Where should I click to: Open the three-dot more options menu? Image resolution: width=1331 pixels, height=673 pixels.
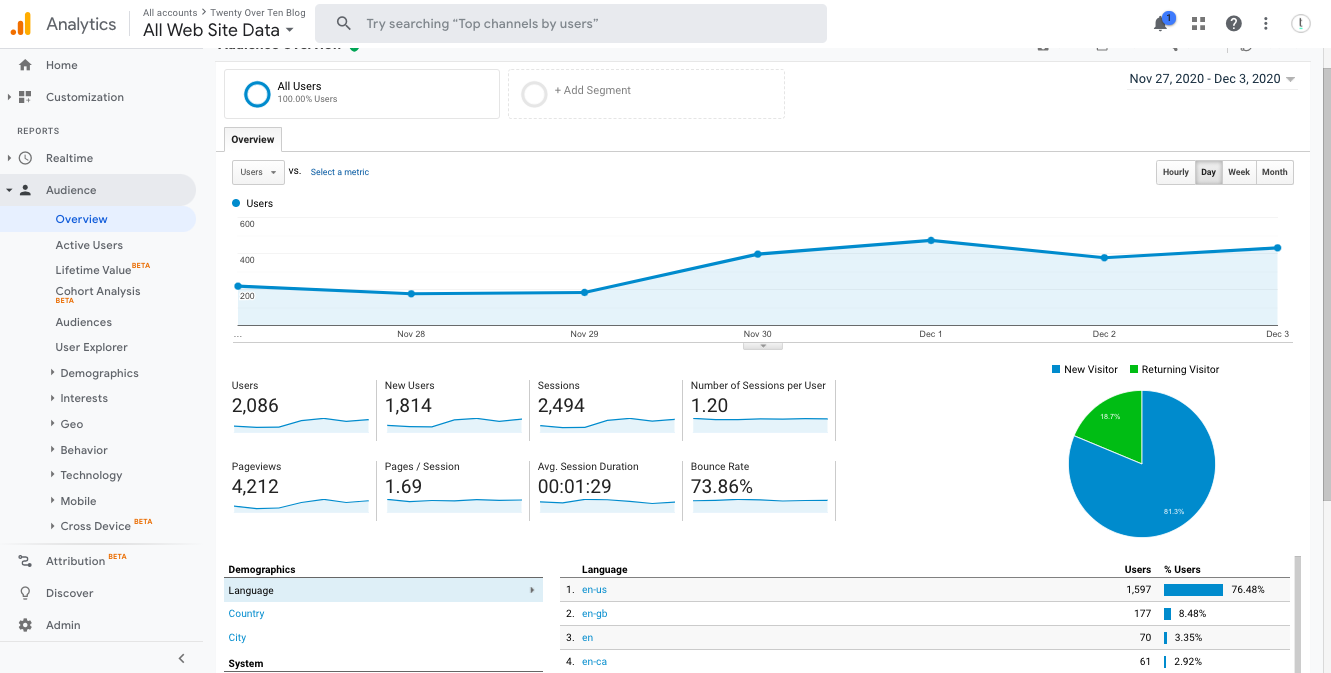1266,23
